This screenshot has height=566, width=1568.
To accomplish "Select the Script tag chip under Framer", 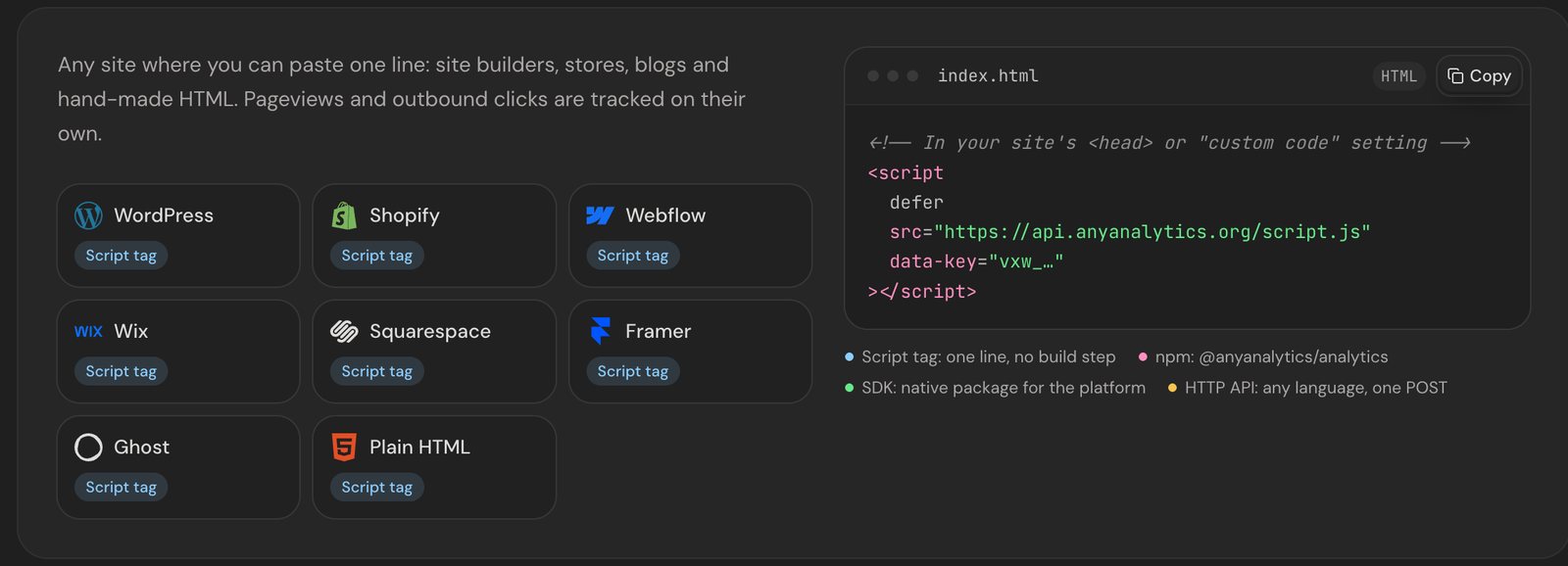I will (x=632, y=371).
